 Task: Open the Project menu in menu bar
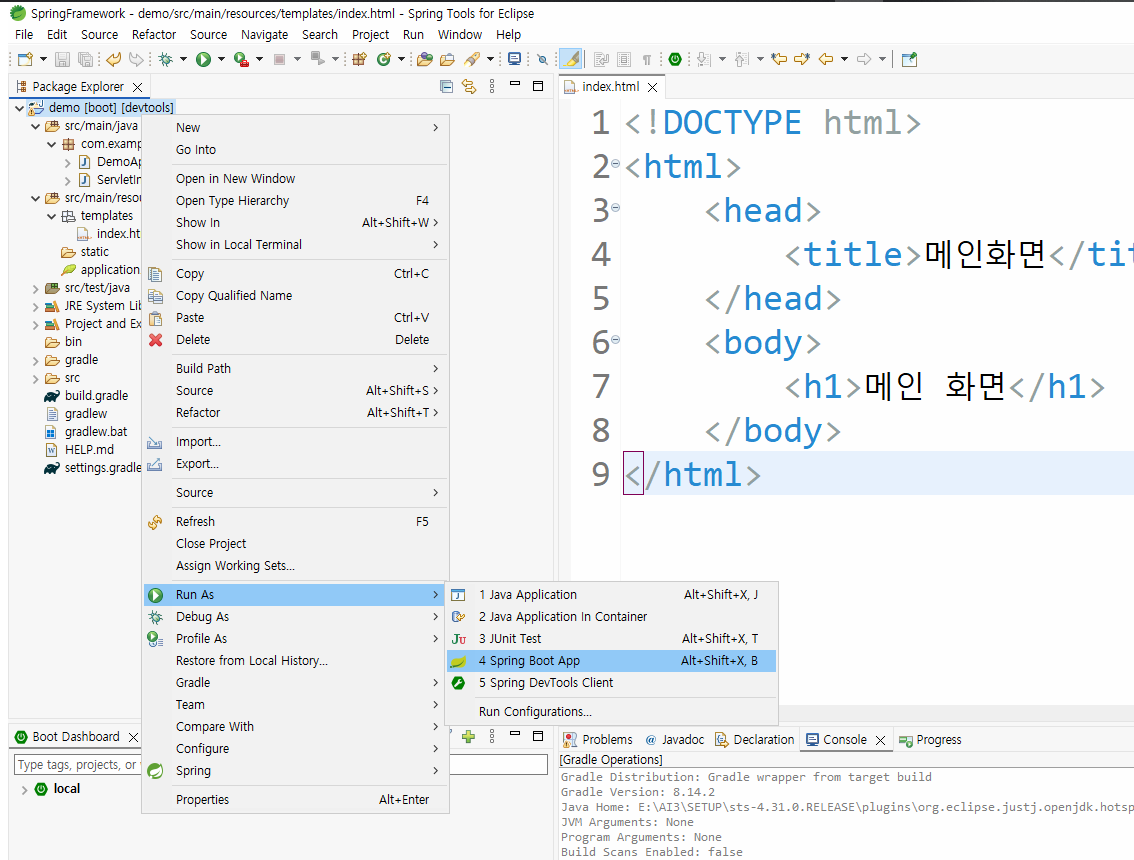370,35
